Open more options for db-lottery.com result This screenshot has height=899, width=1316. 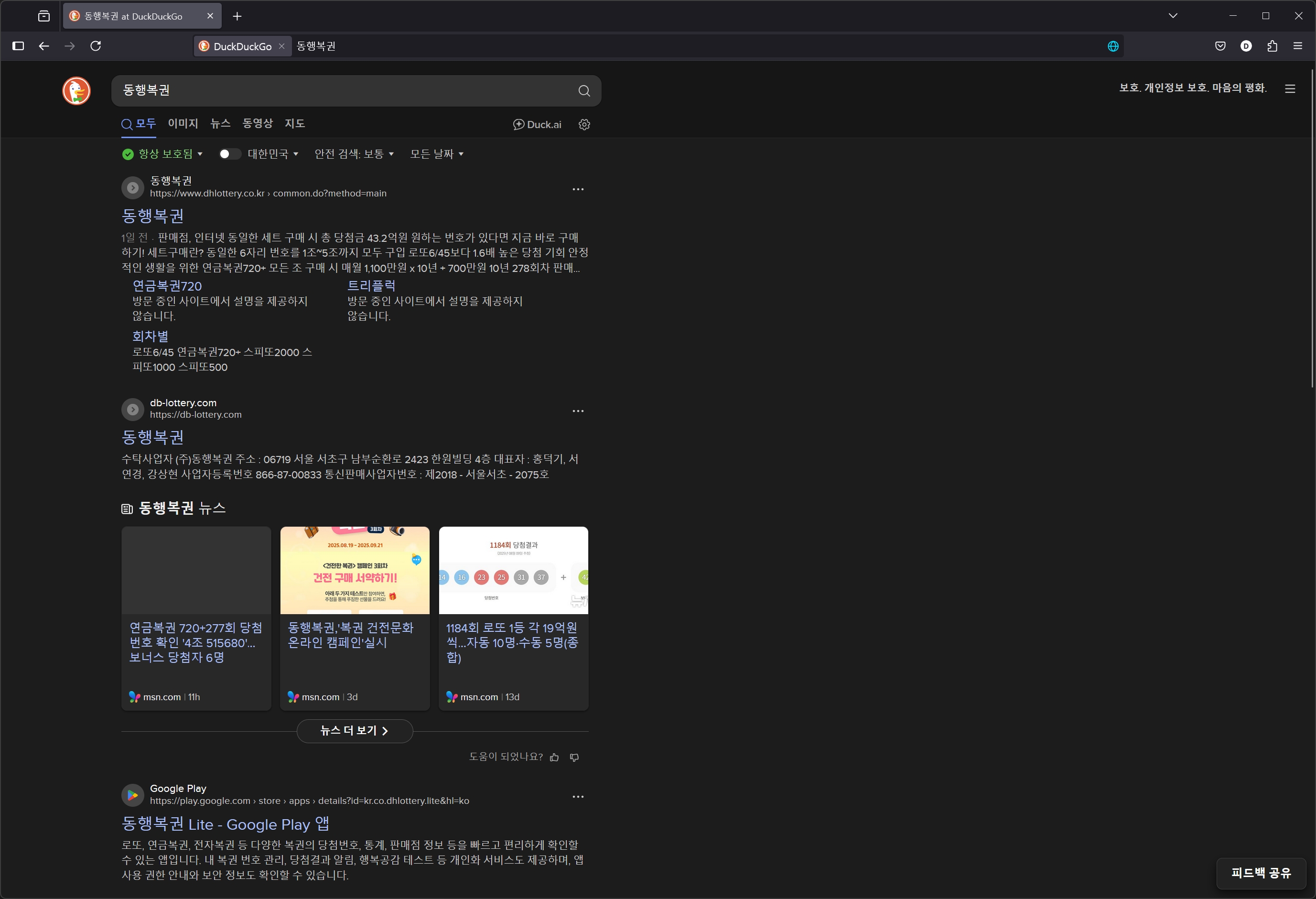[578, 411]
